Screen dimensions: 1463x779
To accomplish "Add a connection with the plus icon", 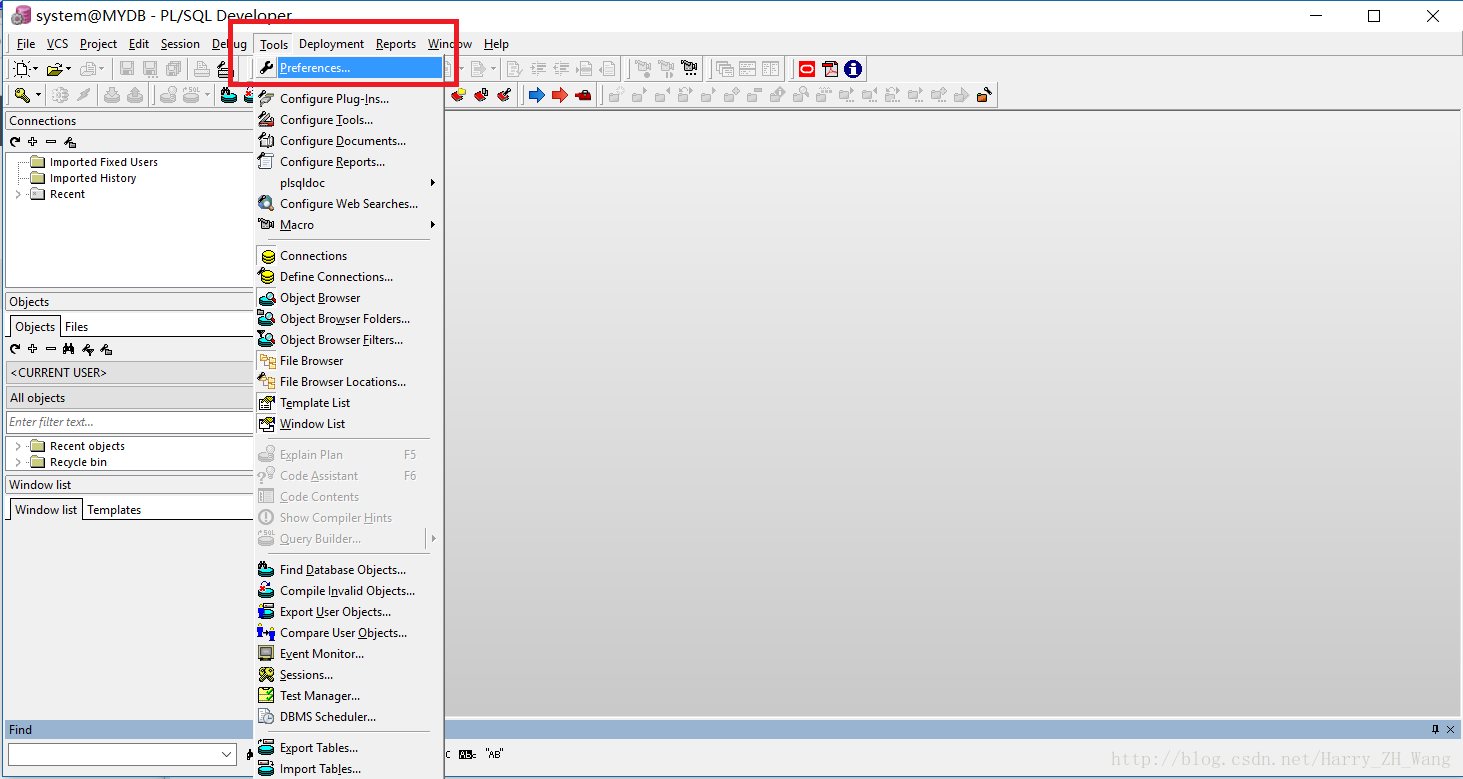I will 33,142.
